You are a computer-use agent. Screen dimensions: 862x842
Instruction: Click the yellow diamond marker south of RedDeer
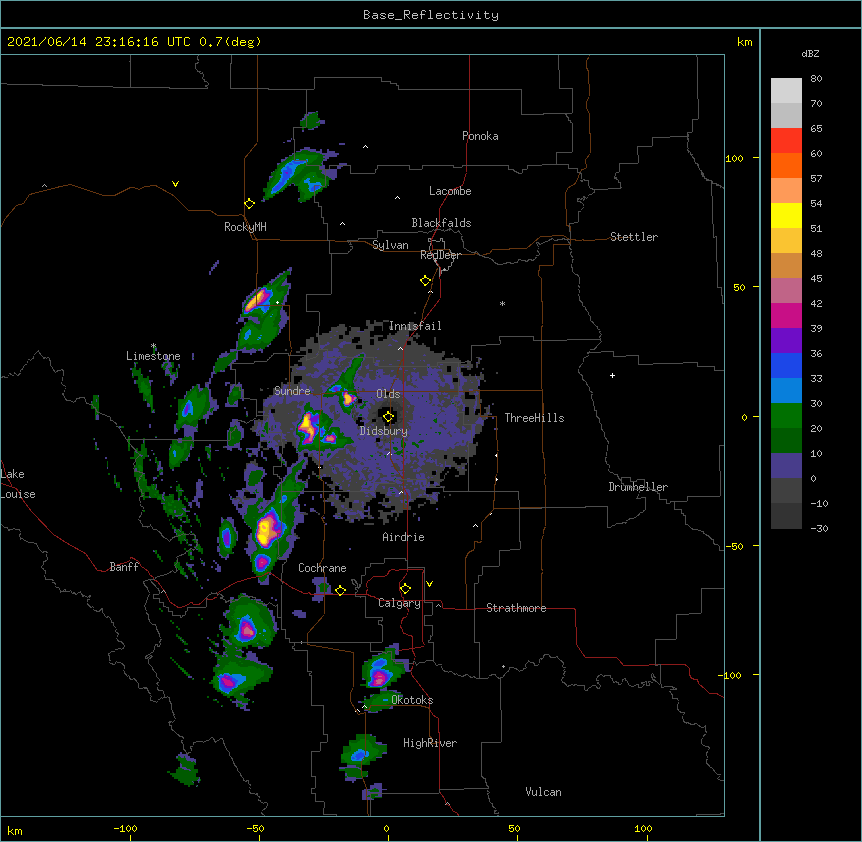(x=425, y=281)
